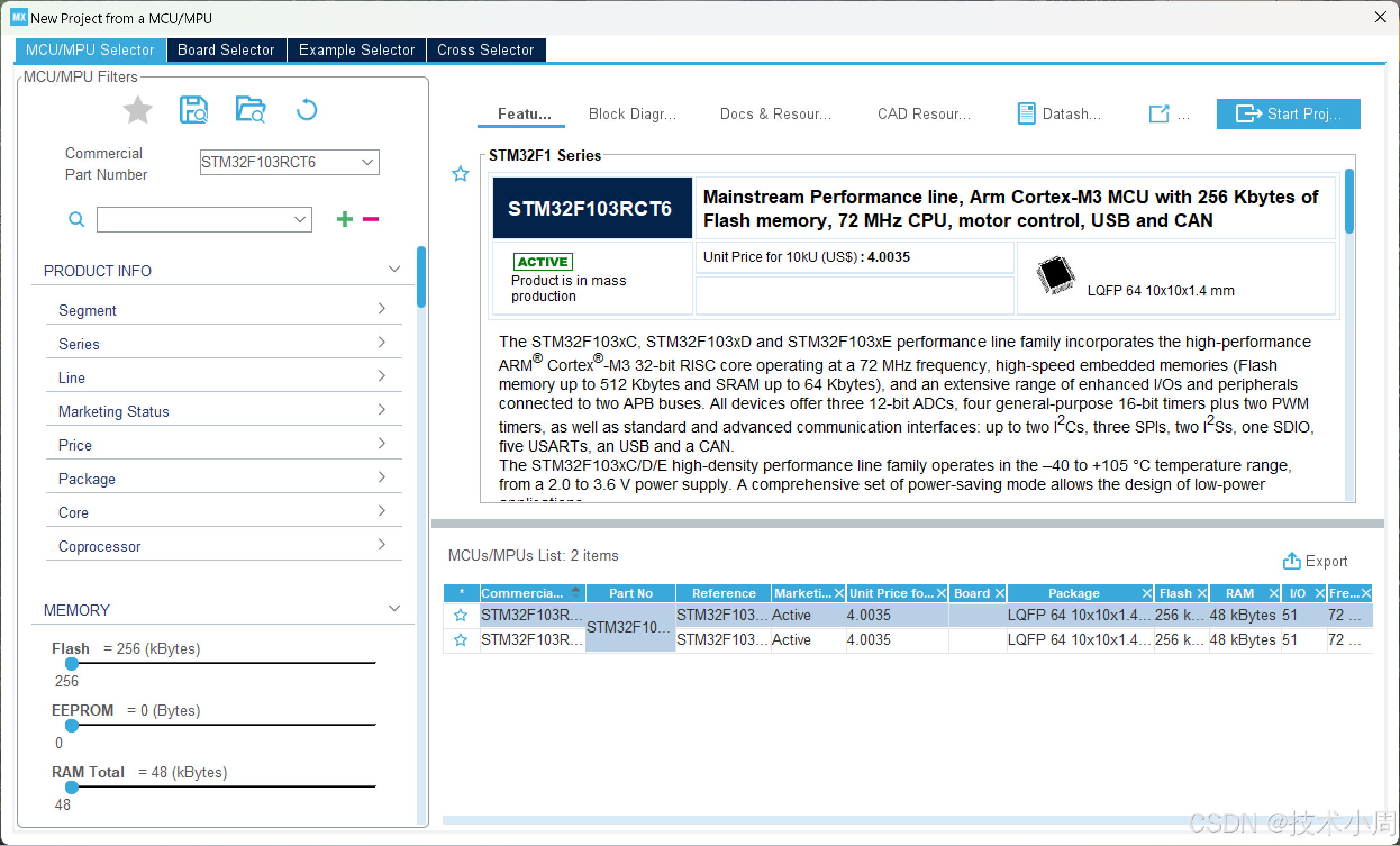This screenshot has height=846, width=1400.
Task: Click the green plus add filter icon
Action: pos(344,219)
